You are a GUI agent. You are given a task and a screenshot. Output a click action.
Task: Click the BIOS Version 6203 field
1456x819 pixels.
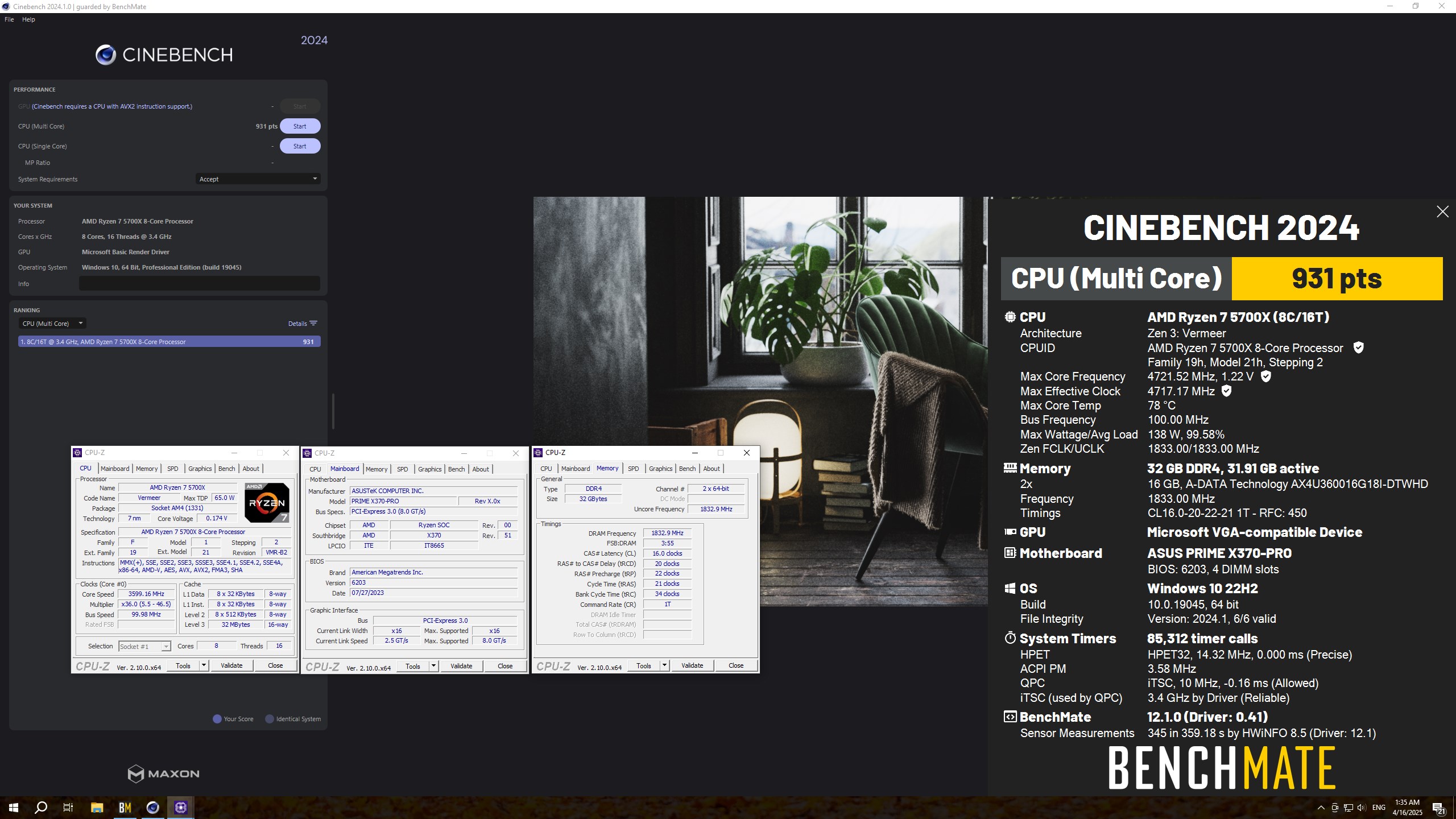pos(433,582)
